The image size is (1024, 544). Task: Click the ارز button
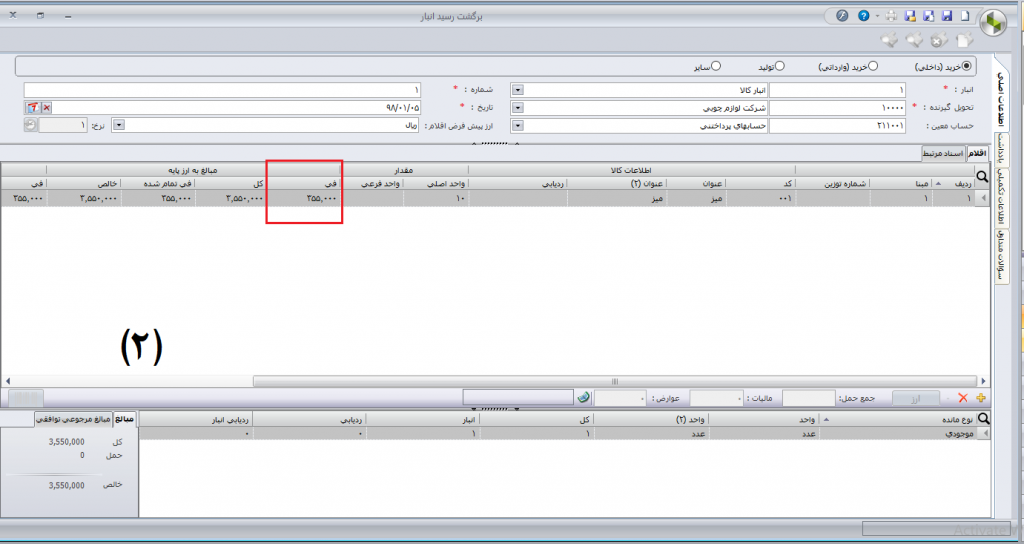pyautogui.click(x=916, y=398)
